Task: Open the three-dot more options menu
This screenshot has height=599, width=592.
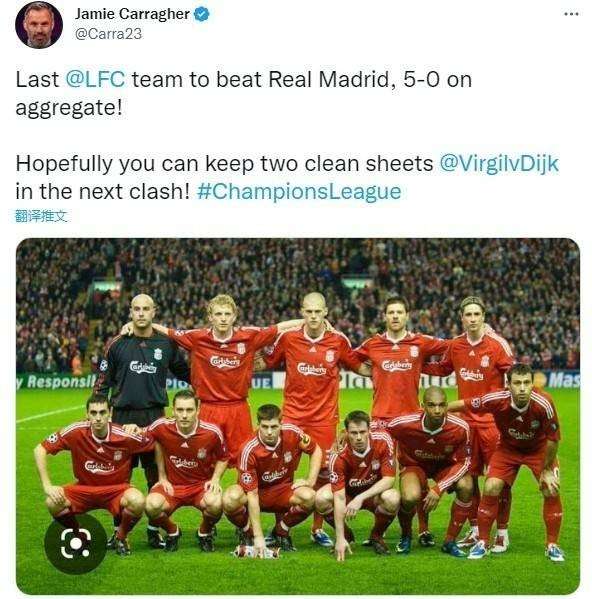Action: 571,14
